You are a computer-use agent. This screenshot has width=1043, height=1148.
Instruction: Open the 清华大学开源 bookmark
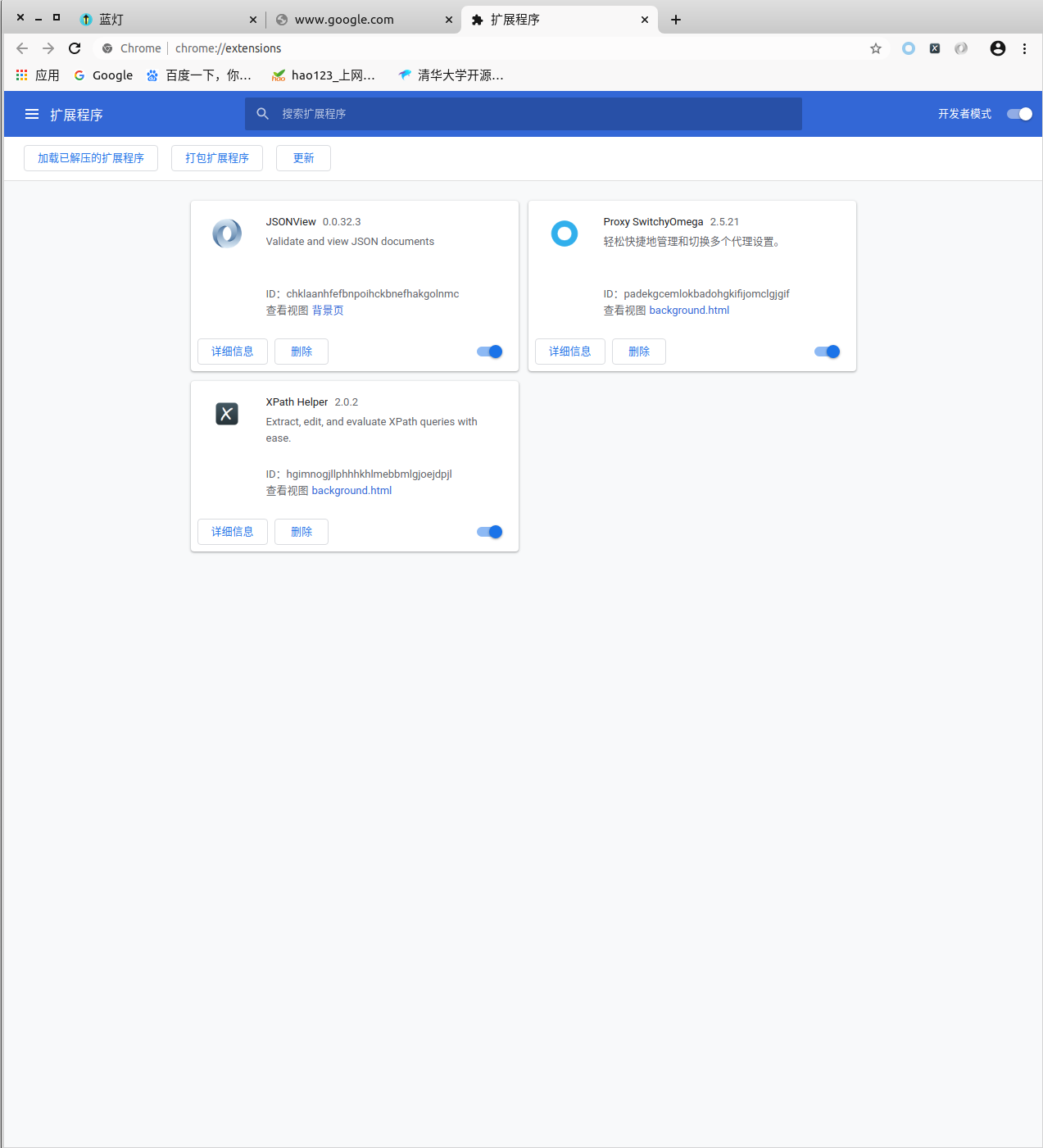click(451, 75)
